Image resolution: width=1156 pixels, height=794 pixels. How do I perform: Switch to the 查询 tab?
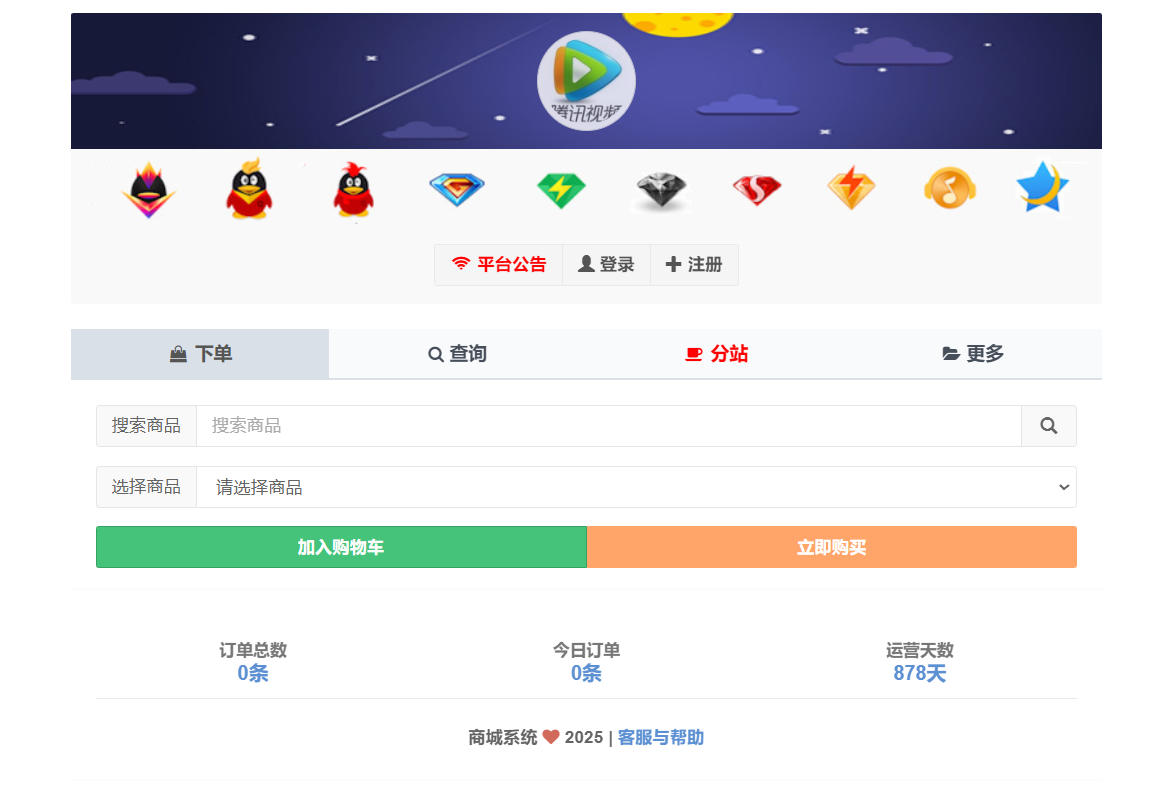[x=457, y=354]
